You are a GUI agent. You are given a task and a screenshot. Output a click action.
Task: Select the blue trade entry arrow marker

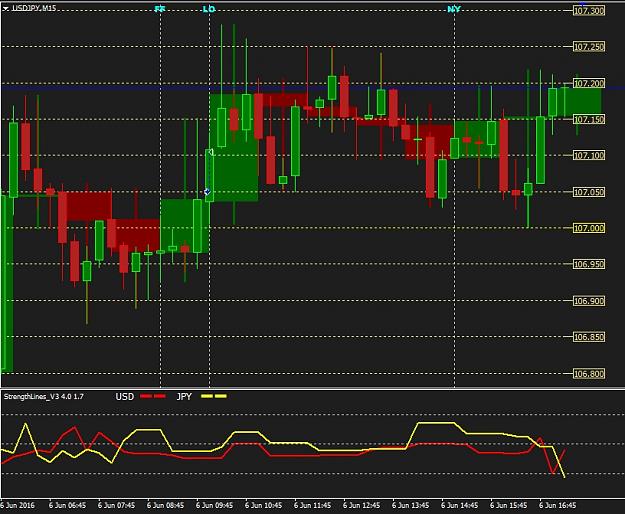[207, 192]
